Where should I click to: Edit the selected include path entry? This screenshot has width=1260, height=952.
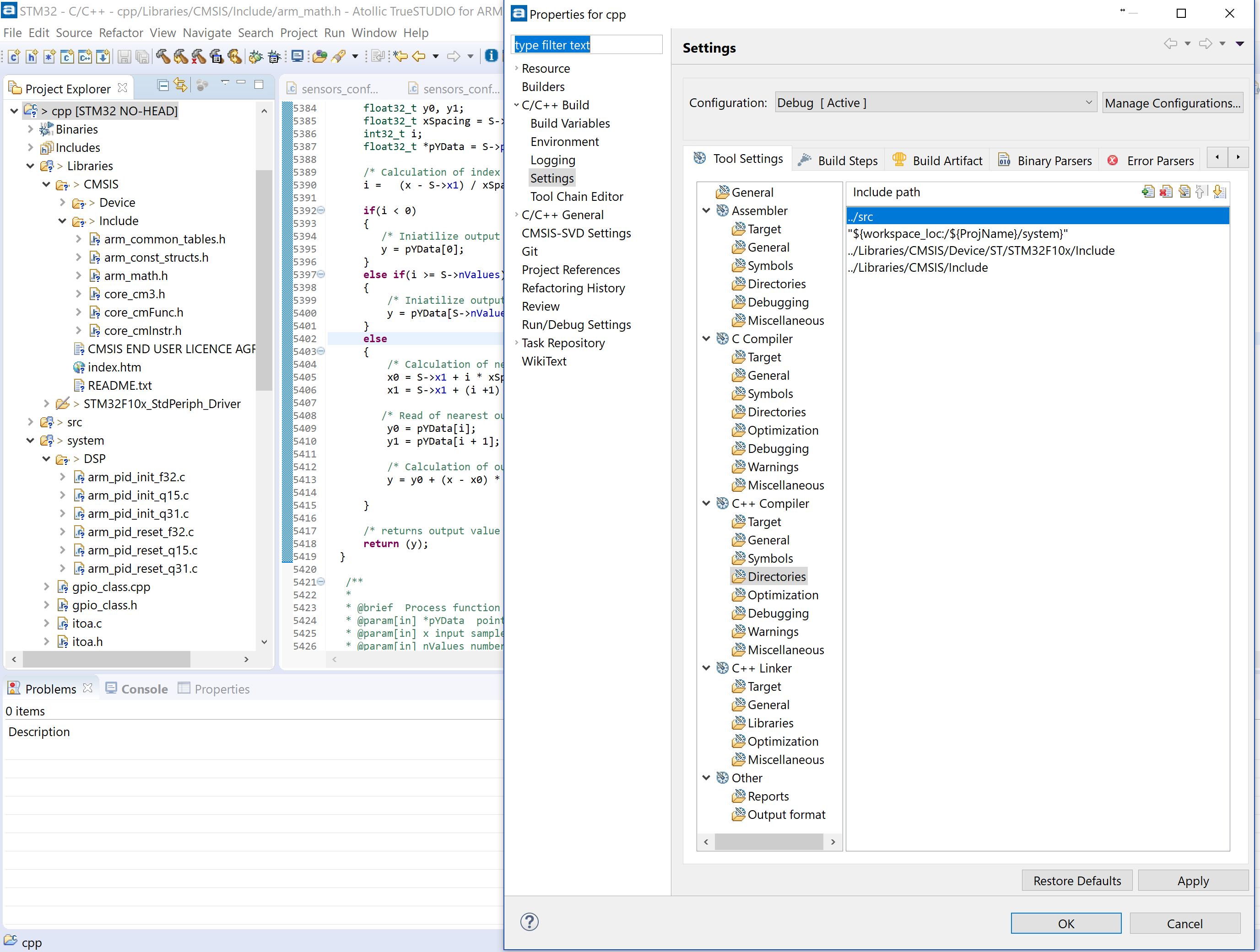pyautogui.click(x=1185, y=192)
